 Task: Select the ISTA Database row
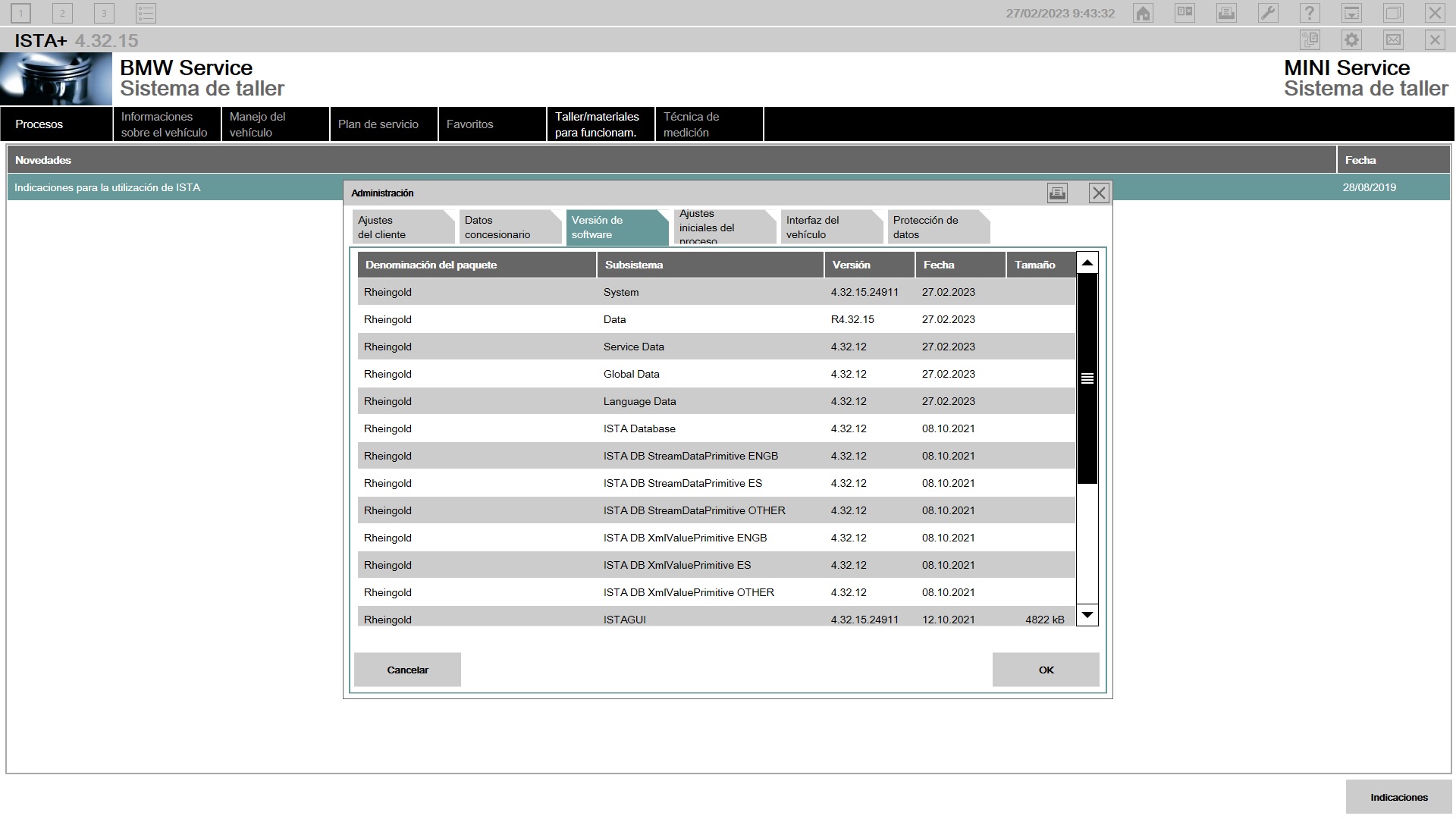click(717, 428)
